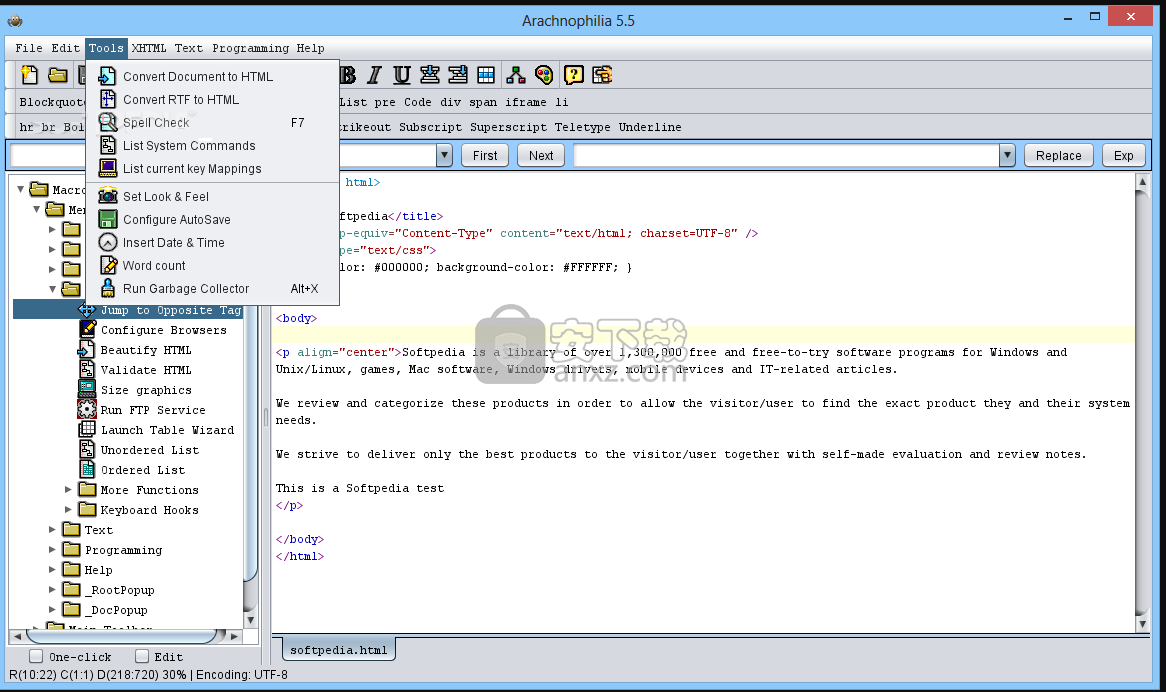
Task: Click the Next search button
Action: pyautogui.click(x=541, y=155)
